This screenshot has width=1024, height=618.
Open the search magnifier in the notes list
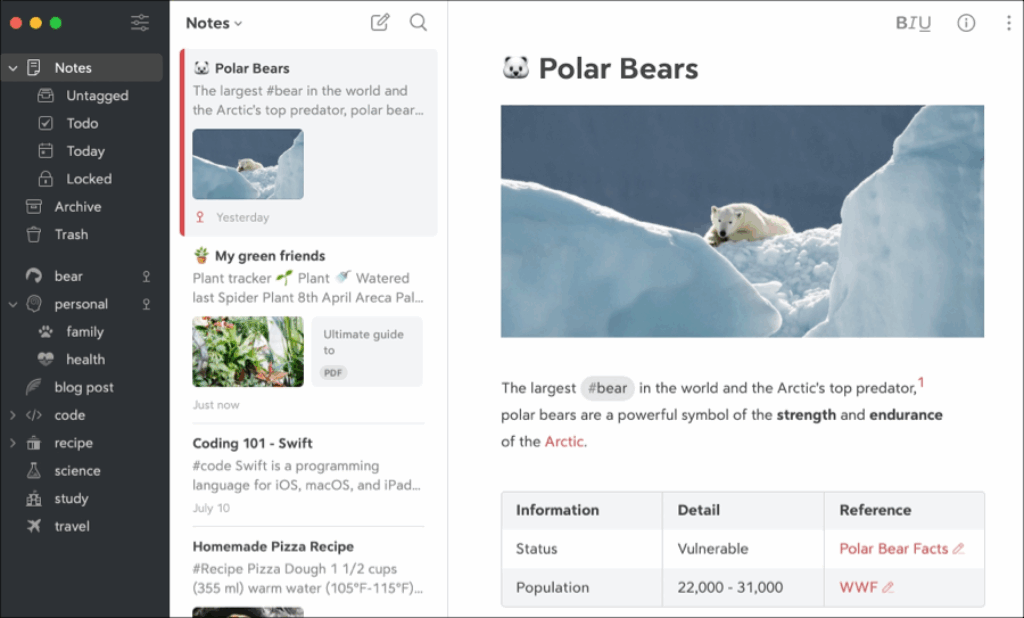pyautogui.click(x=418, y=22)
